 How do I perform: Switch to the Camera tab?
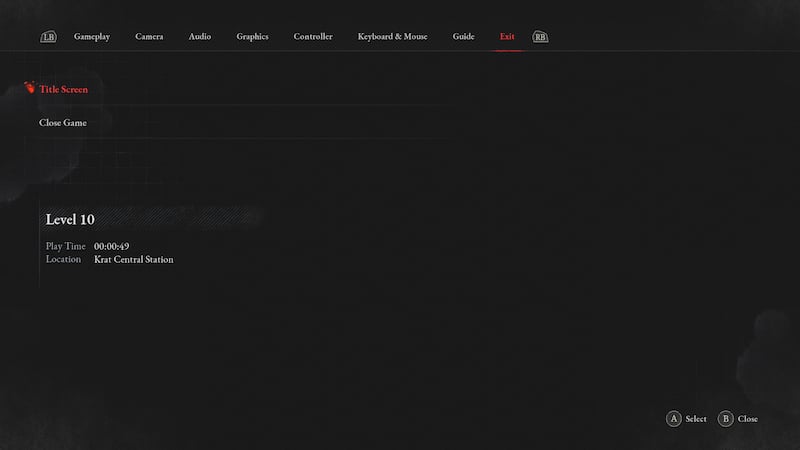(149, 37)
